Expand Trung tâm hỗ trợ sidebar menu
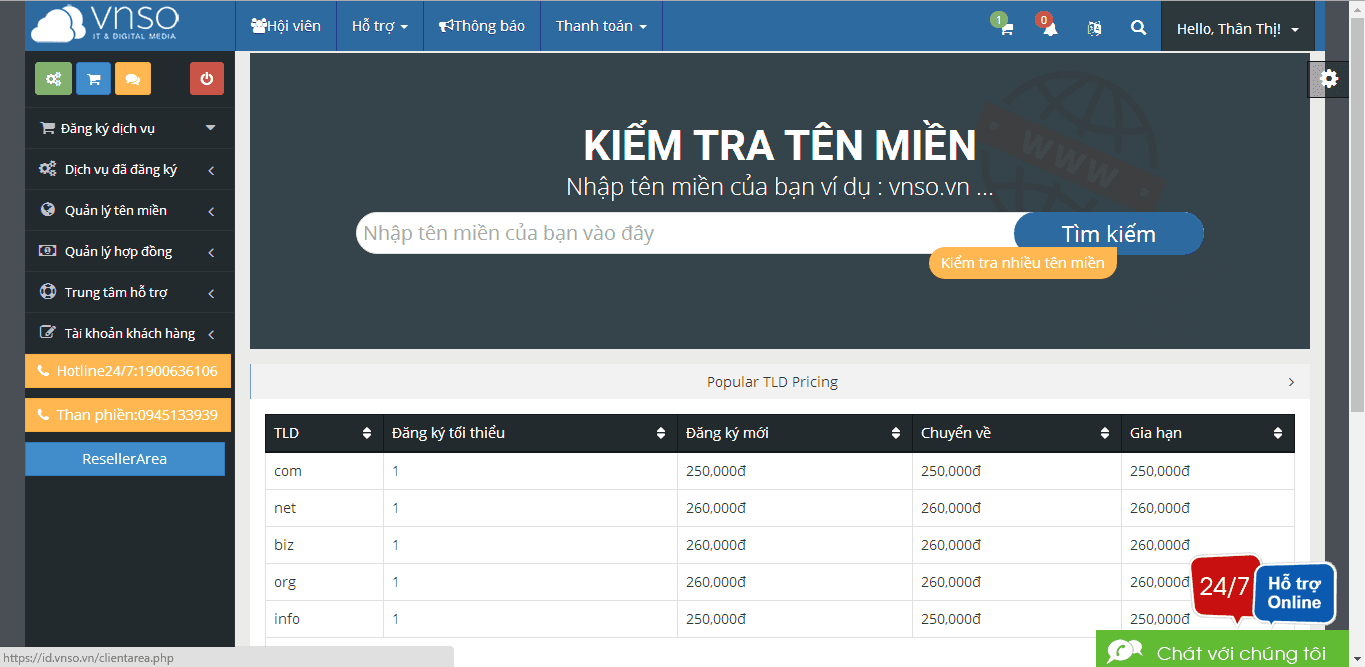The width and height of the screenshot is (1365, 667). pos(129,292)
